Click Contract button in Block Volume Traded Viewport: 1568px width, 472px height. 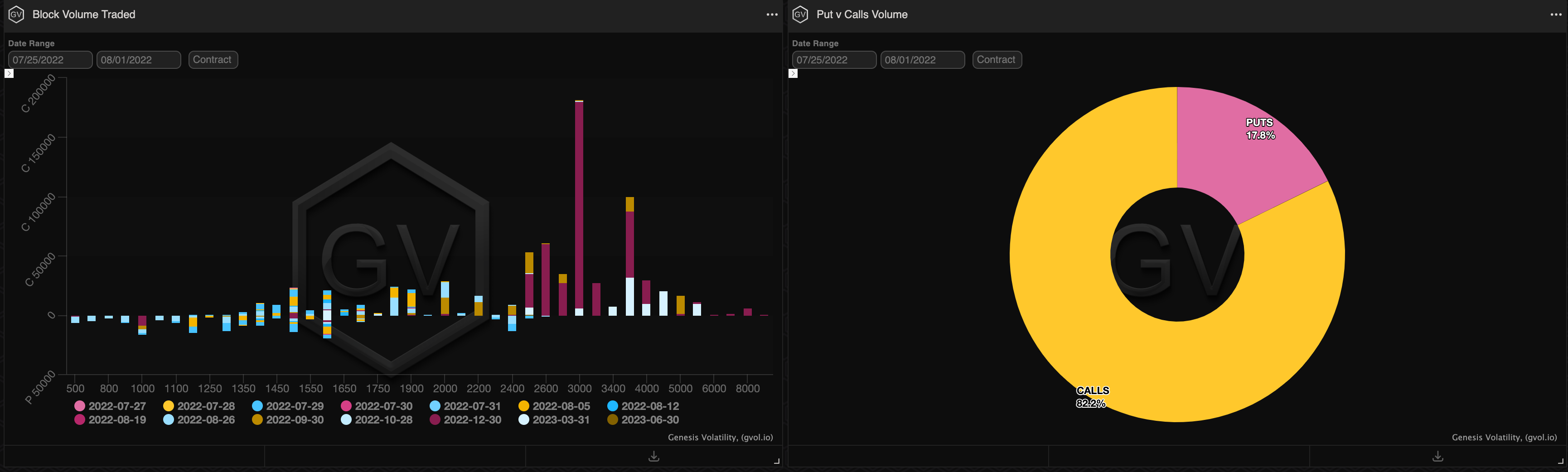213,60
